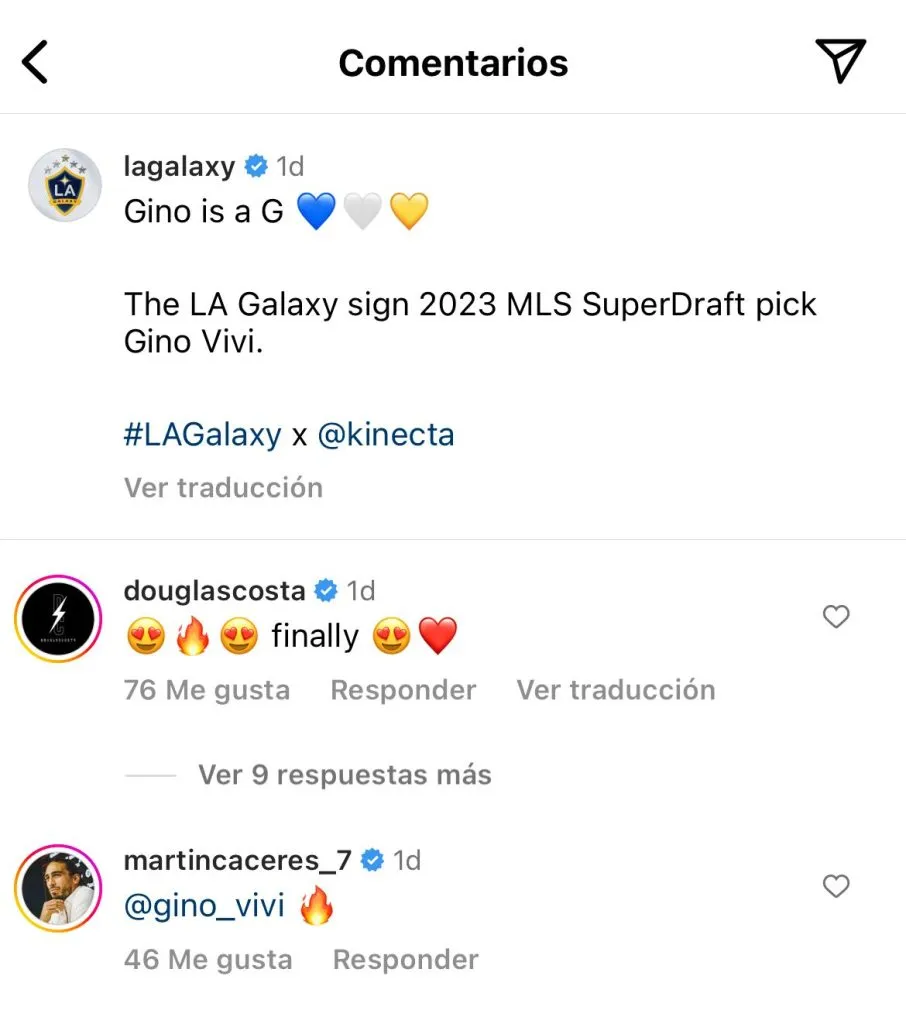Reply to martincaceres_7's comment

(x=405, y=960)
